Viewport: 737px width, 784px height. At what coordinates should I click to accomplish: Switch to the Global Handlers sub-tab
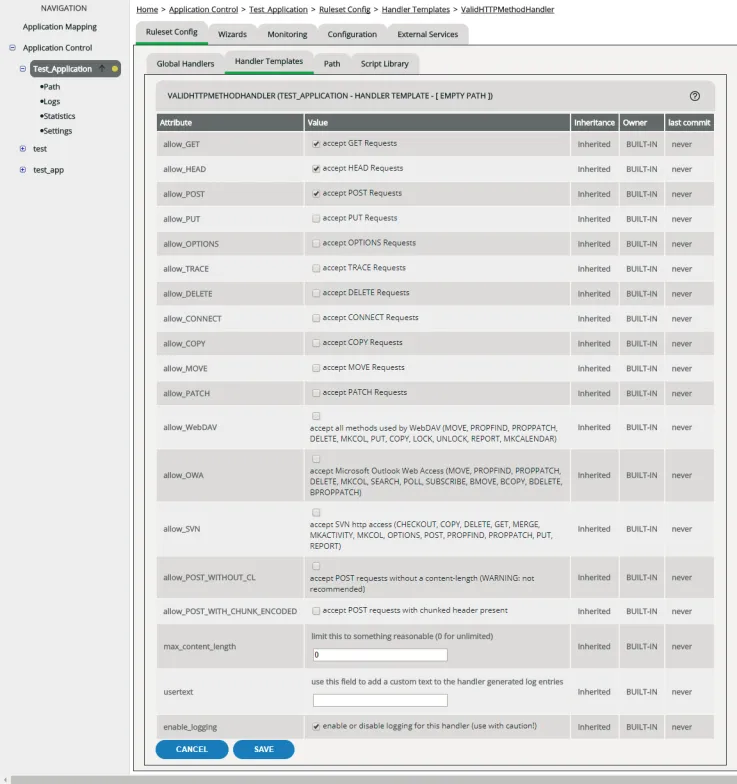point(185,64)
